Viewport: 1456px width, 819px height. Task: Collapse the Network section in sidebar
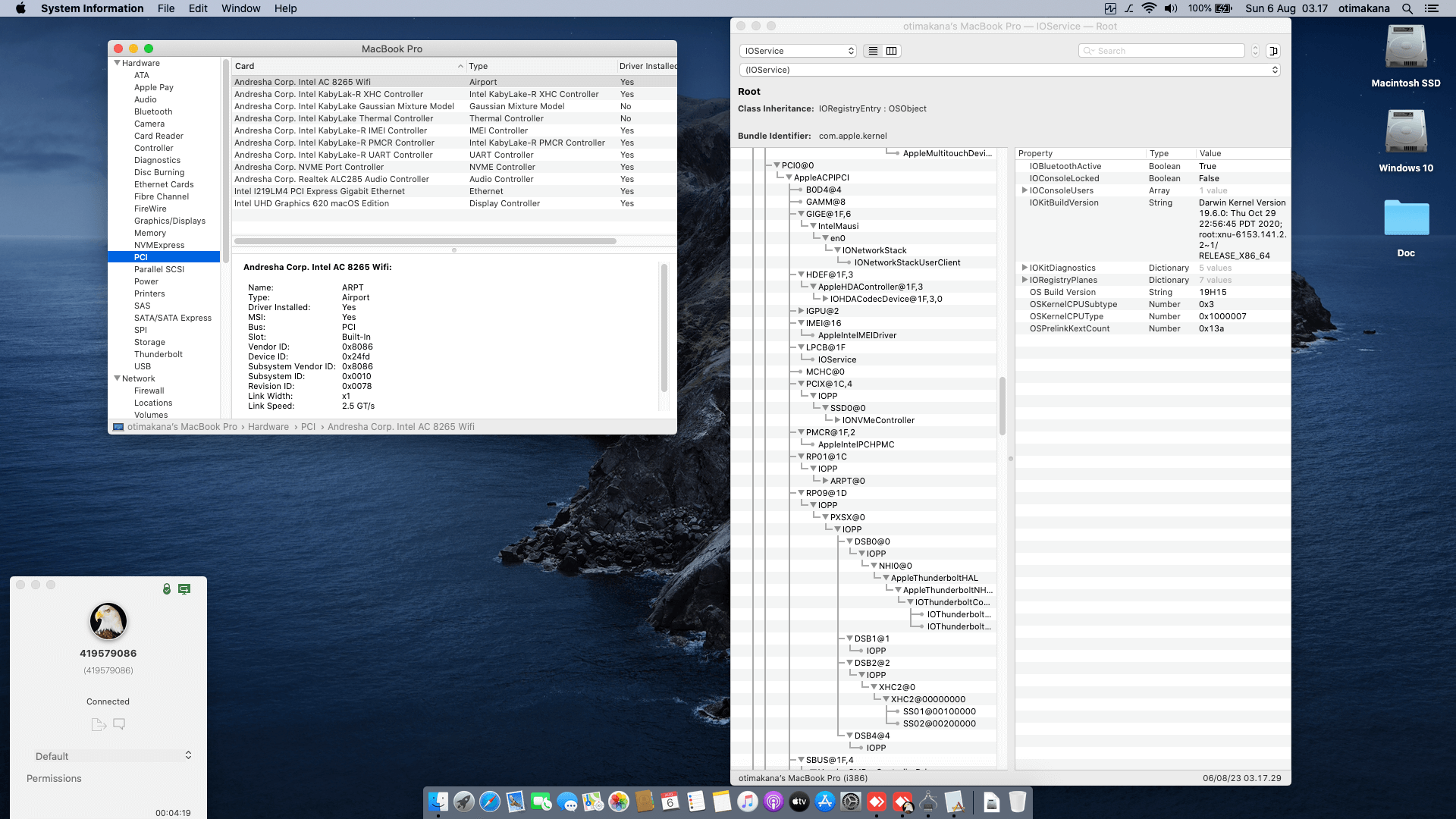tap(118, 378)
